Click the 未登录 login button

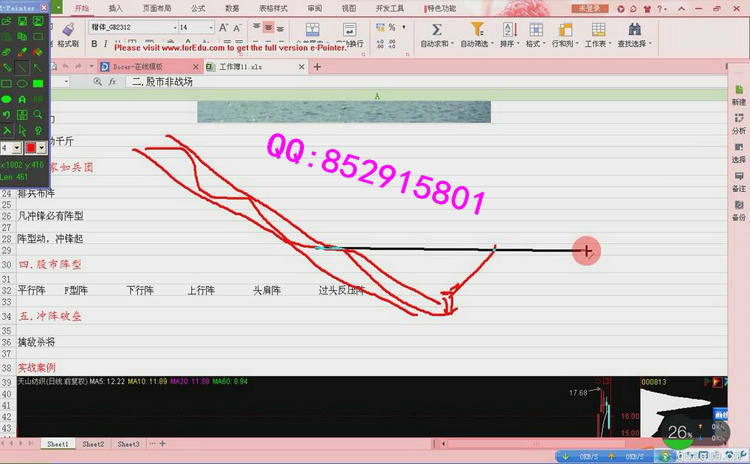pos(589,8)
